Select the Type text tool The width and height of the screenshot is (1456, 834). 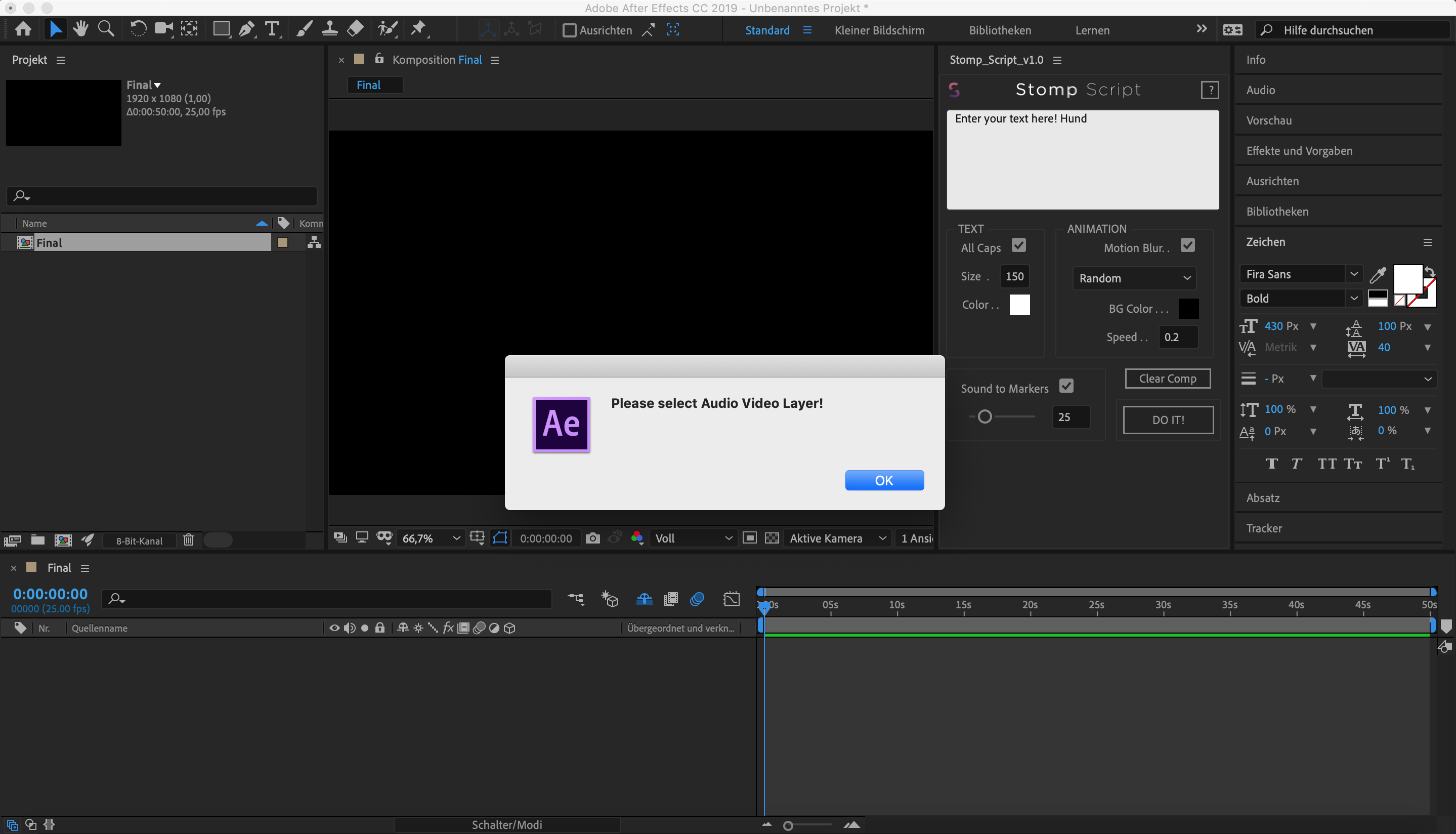[273, 29]
